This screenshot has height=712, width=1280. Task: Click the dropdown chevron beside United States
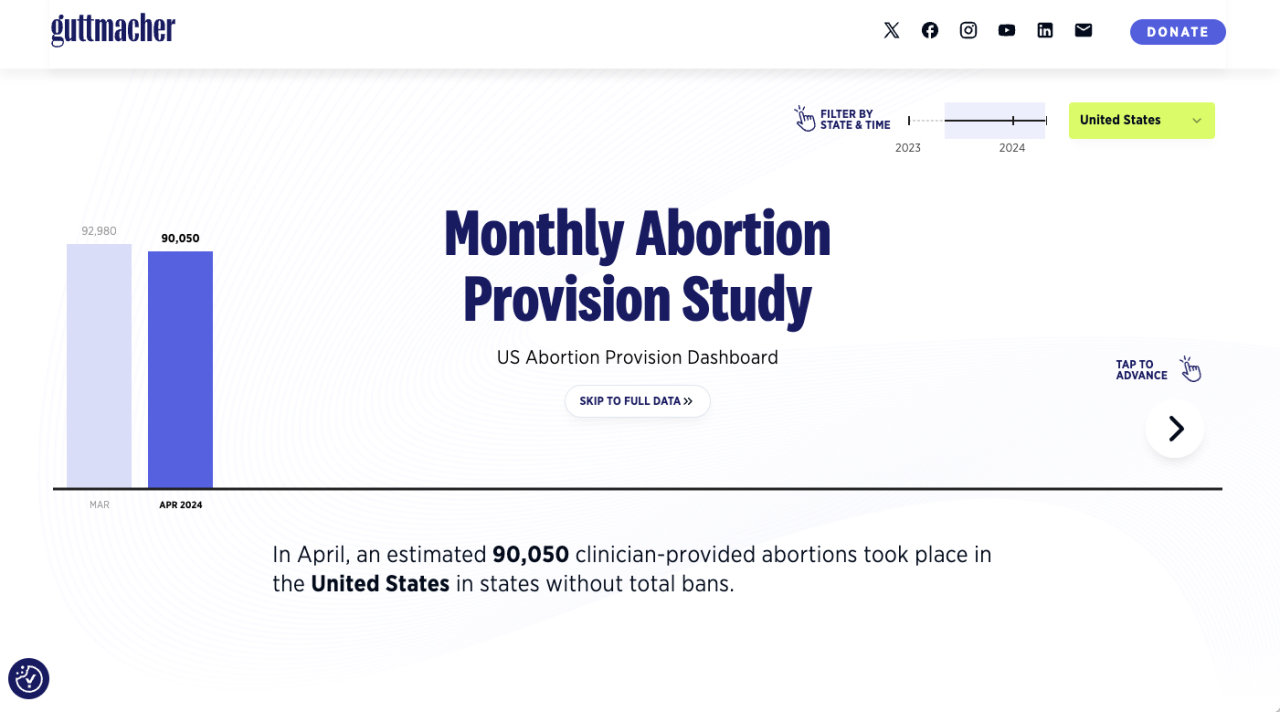[x=1196, y=121]
